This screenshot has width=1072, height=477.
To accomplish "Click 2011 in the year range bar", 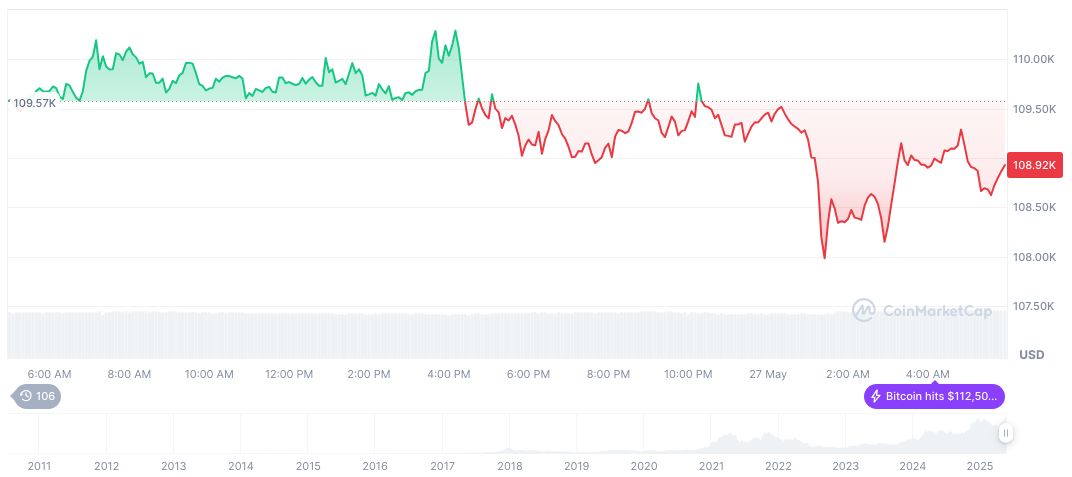I will click(39, 466).
